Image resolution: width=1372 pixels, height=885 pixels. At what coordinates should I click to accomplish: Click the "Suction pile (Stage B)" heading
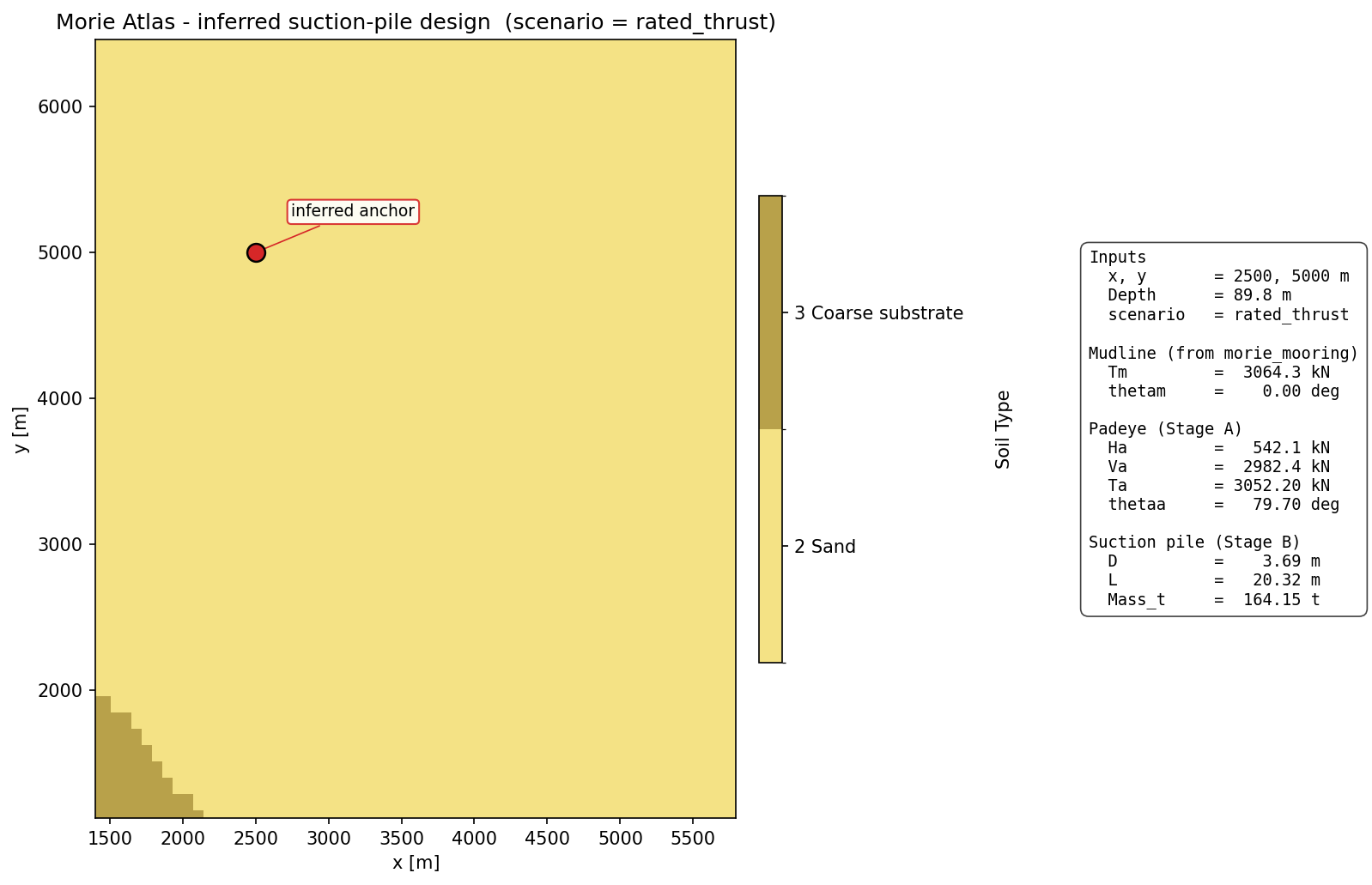[x=1194, y=543]
